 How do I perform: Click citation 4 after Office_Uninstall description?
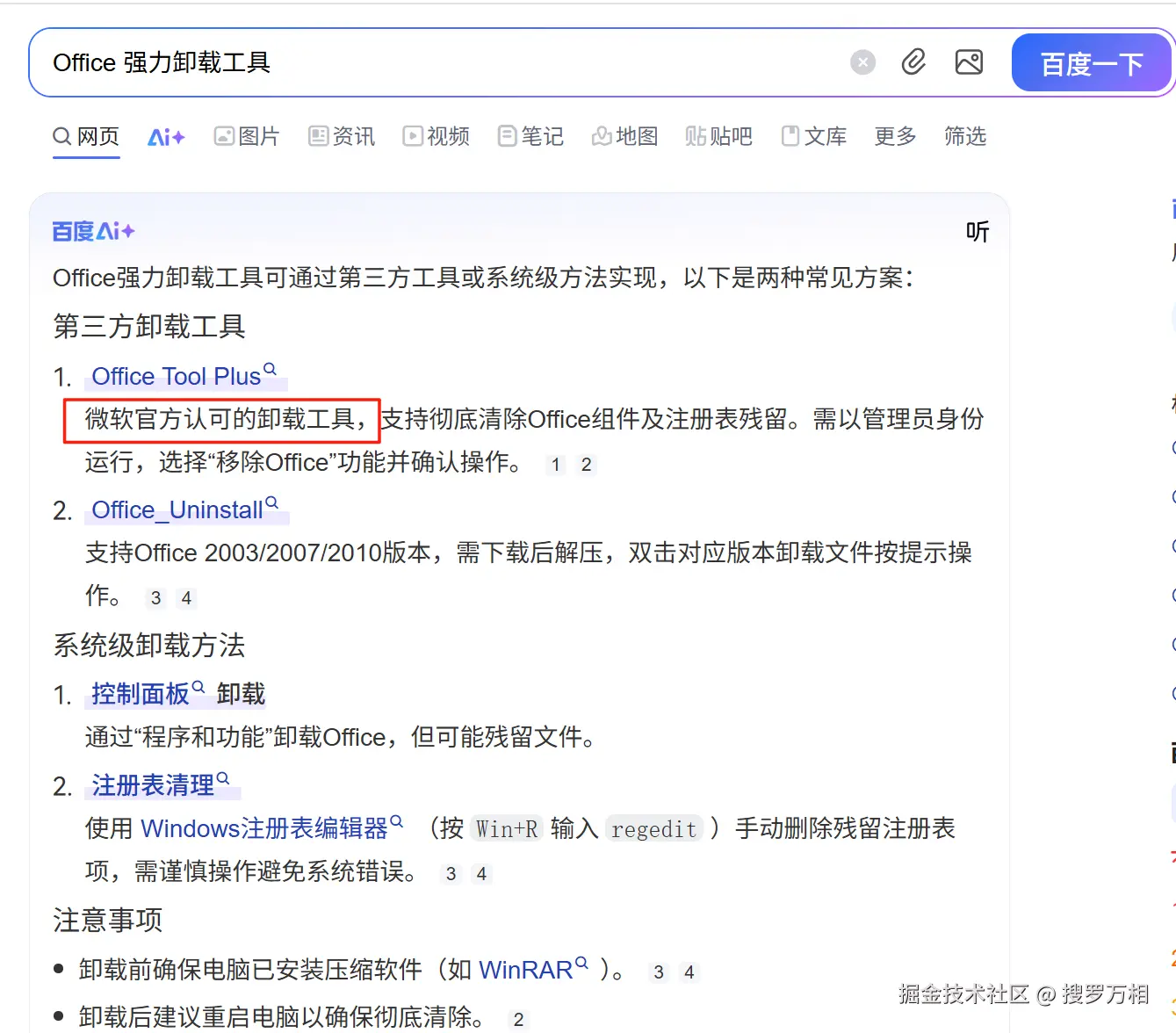click(186, 598)
